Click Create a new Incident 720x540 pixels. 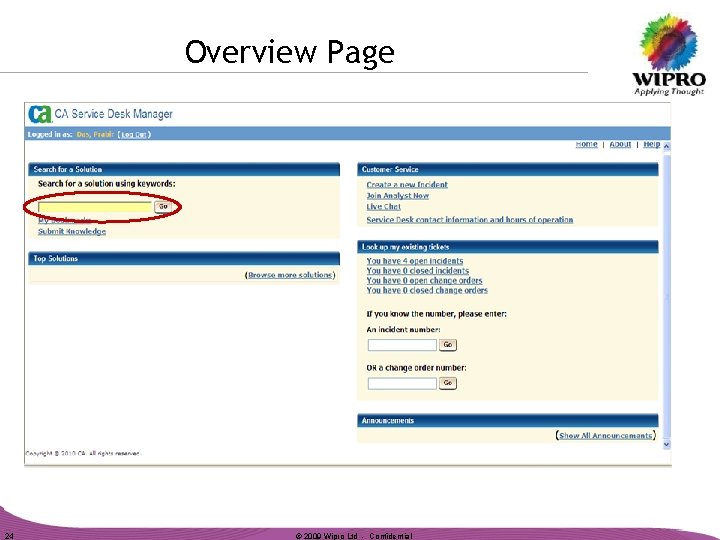point(407,185)
